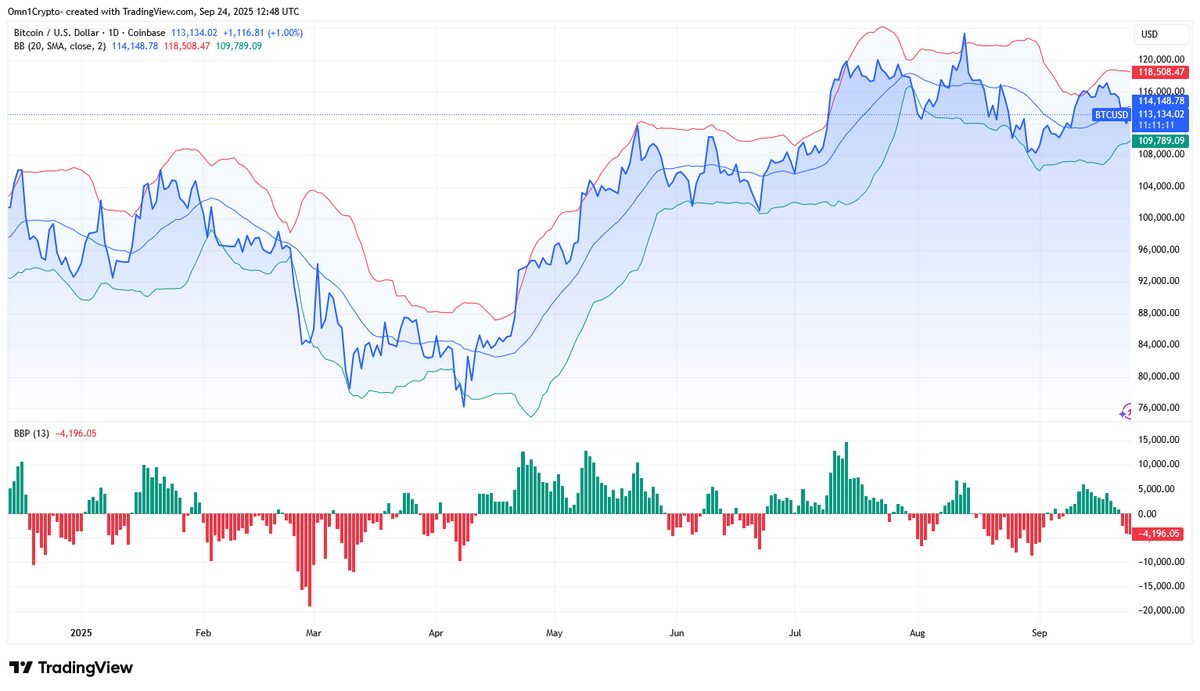Image resolution: width=1200 pixels, height=691 pixels.
Task: Click the Feb marker on the time axis
Action: click(x=203, y=633)
